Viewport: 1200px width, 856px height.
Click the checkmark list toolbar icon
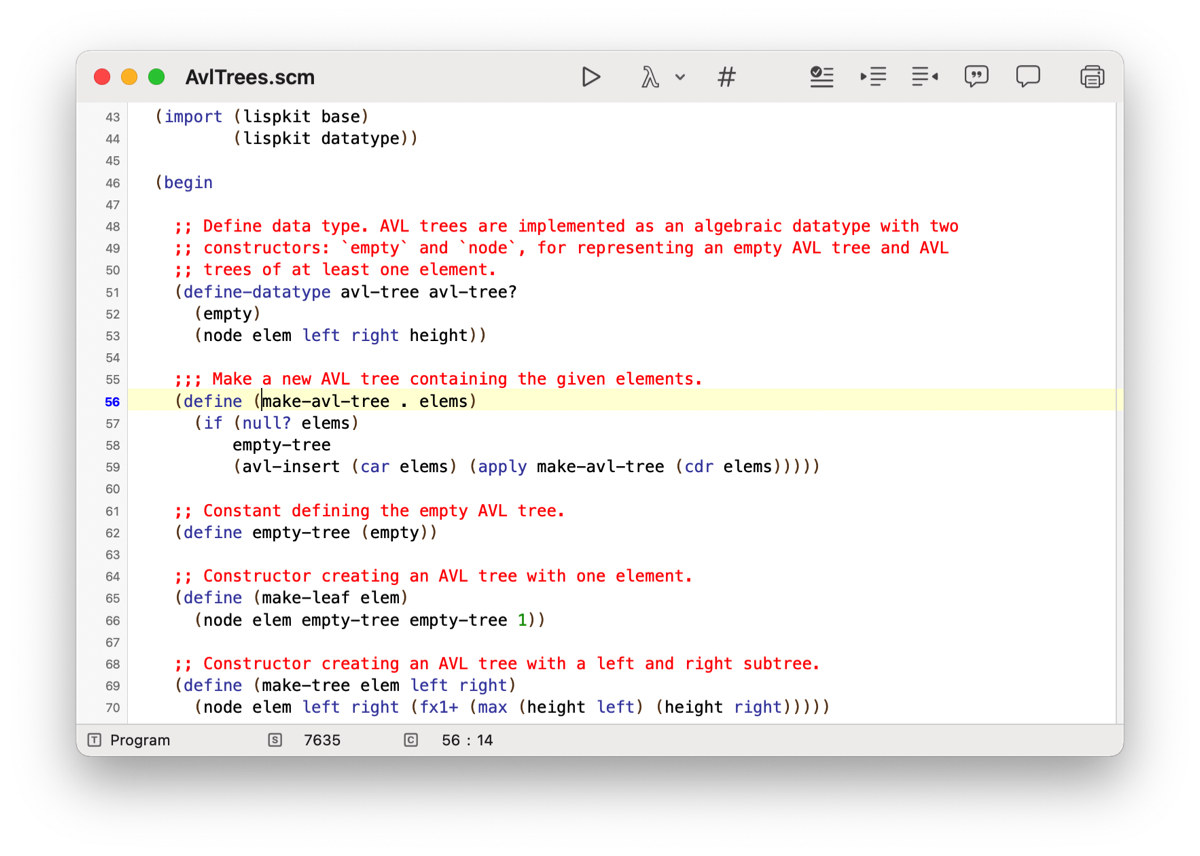click(822, 77)
